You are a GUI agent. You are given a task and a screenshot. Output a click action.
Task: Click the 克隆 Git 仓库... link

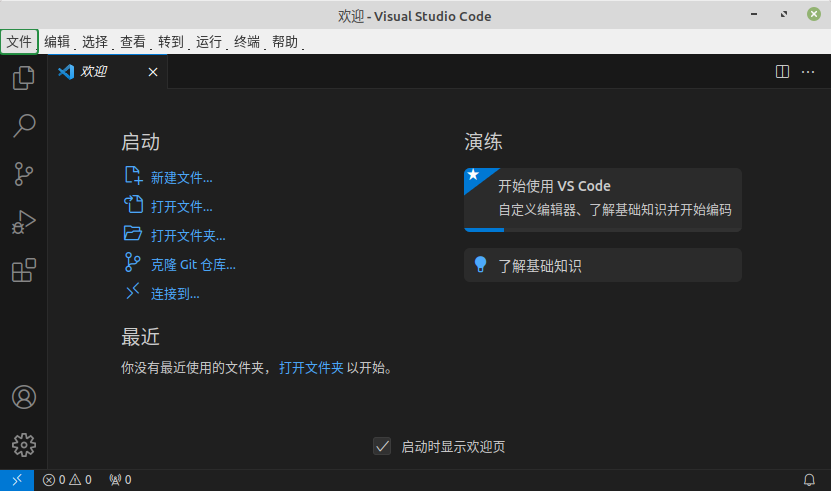tap(193, 265)
